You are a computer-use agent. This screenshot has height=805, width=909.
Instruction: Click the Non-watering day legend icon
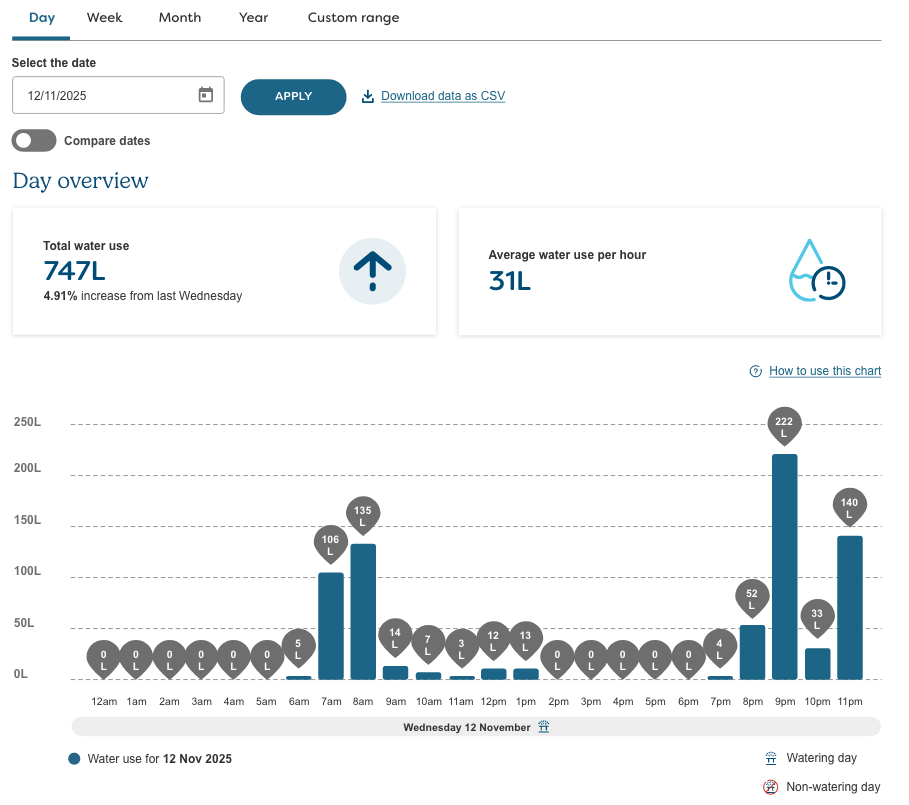[x=770, y=787]
